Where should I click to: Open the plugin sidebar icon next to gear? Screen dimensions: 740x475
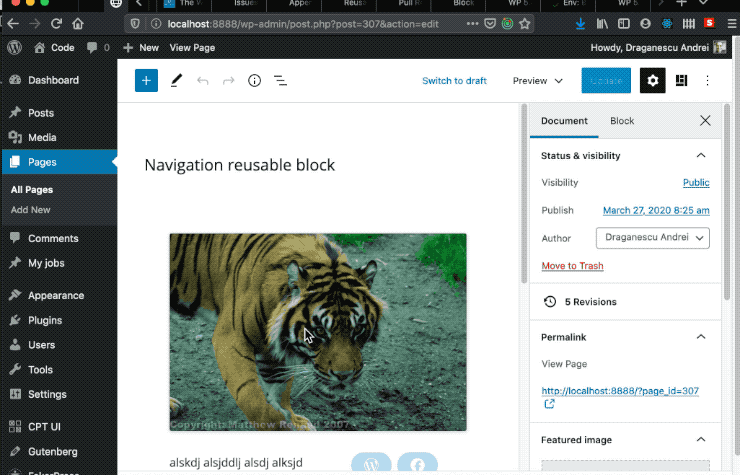coord(681,81)
